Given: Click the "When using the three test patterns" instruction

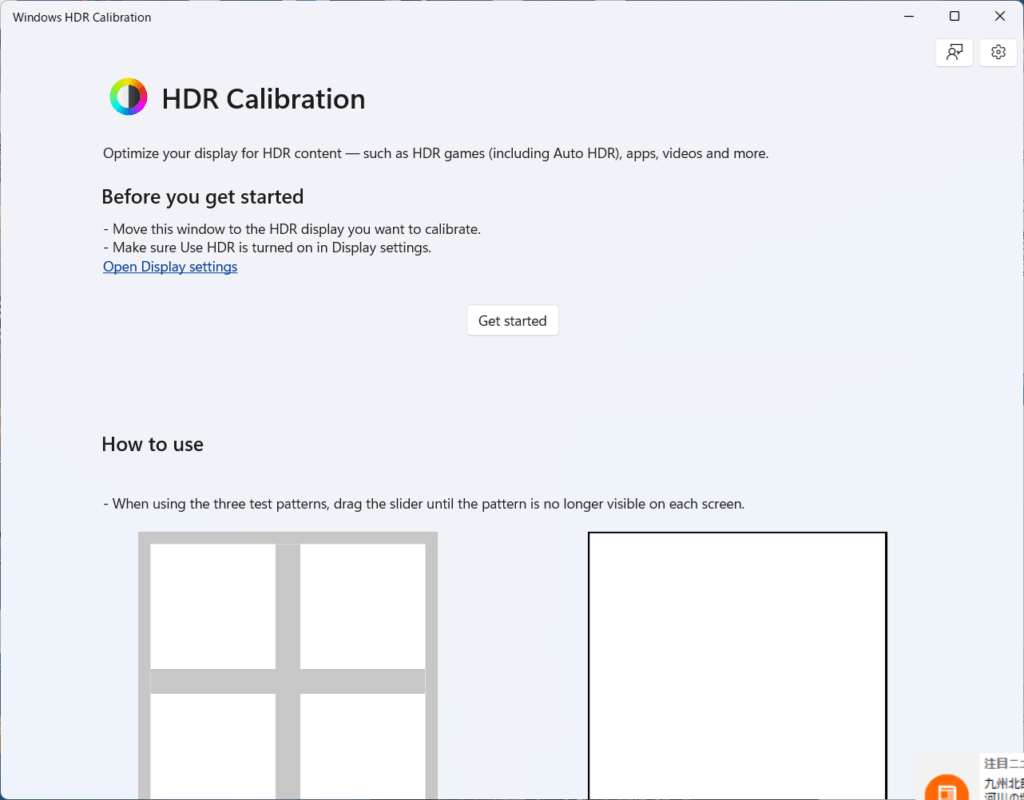Looking at the screenshot, I should click(x=424, y=504).
